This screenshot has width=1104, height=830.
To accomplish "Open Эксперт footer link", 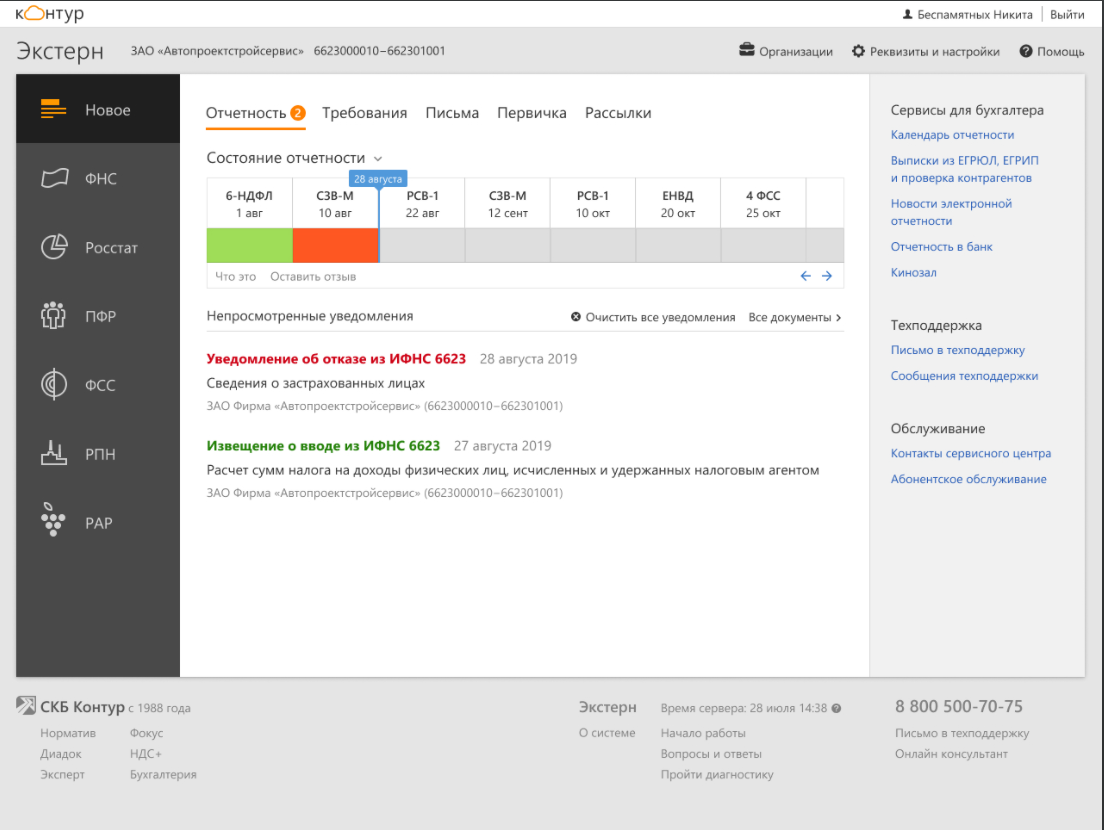I will (62, 774).
